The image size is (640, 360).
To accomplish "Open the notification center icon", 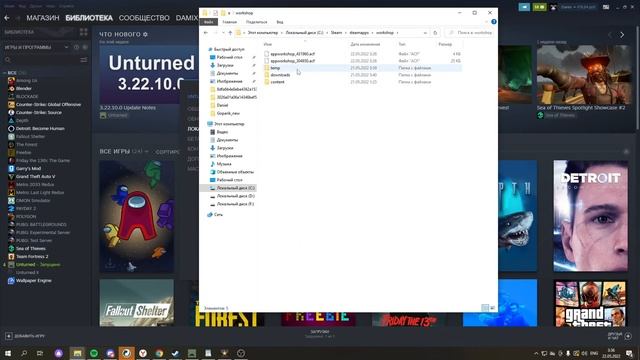I will pyautogui.click(x=629, y=353).
